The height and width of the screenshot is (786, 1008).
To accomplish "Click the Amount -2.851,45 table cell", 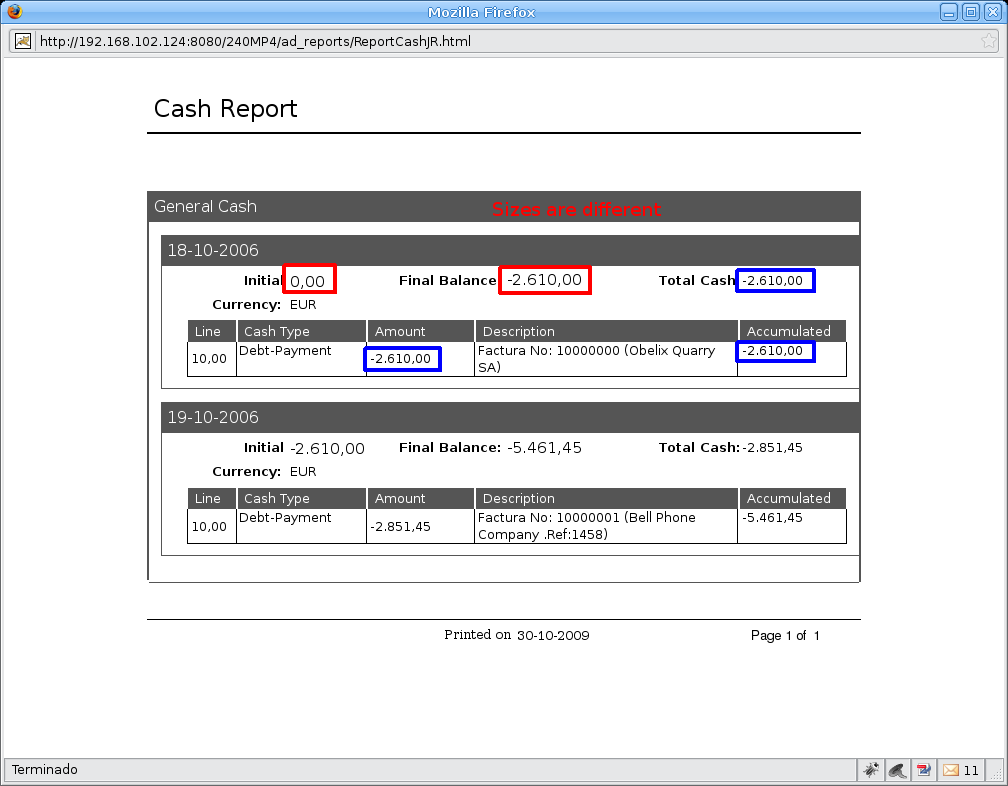I will [x=401, y=527].
